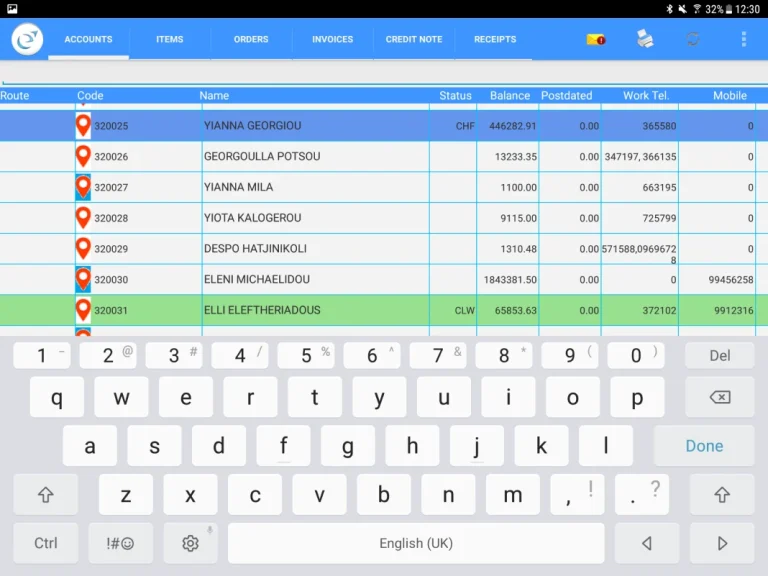768x576 pixels.
Task: Select the ELLI ELEFTHERIADOUS account name
Action: point(262,310)
